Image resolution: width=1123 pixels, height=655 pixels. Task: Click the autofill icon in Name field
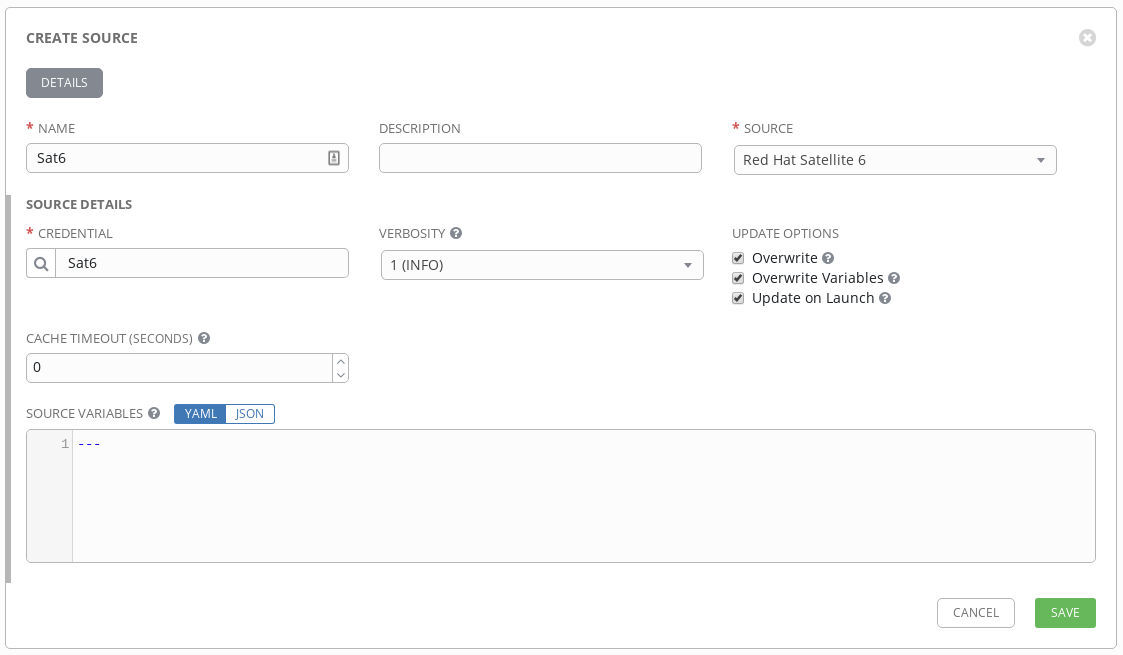[334, 158]
